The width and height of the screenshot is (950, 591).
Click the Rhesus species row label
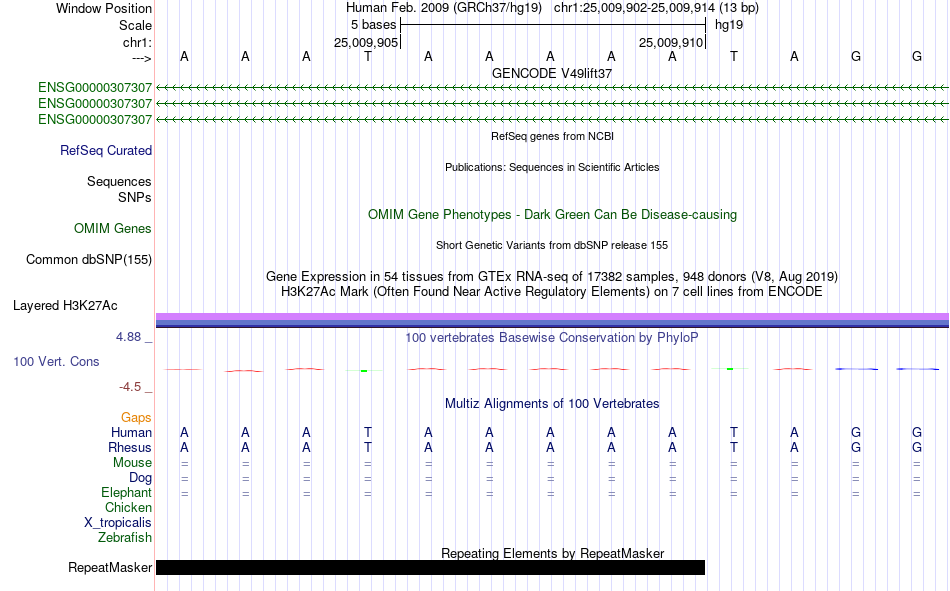[130, 447]
